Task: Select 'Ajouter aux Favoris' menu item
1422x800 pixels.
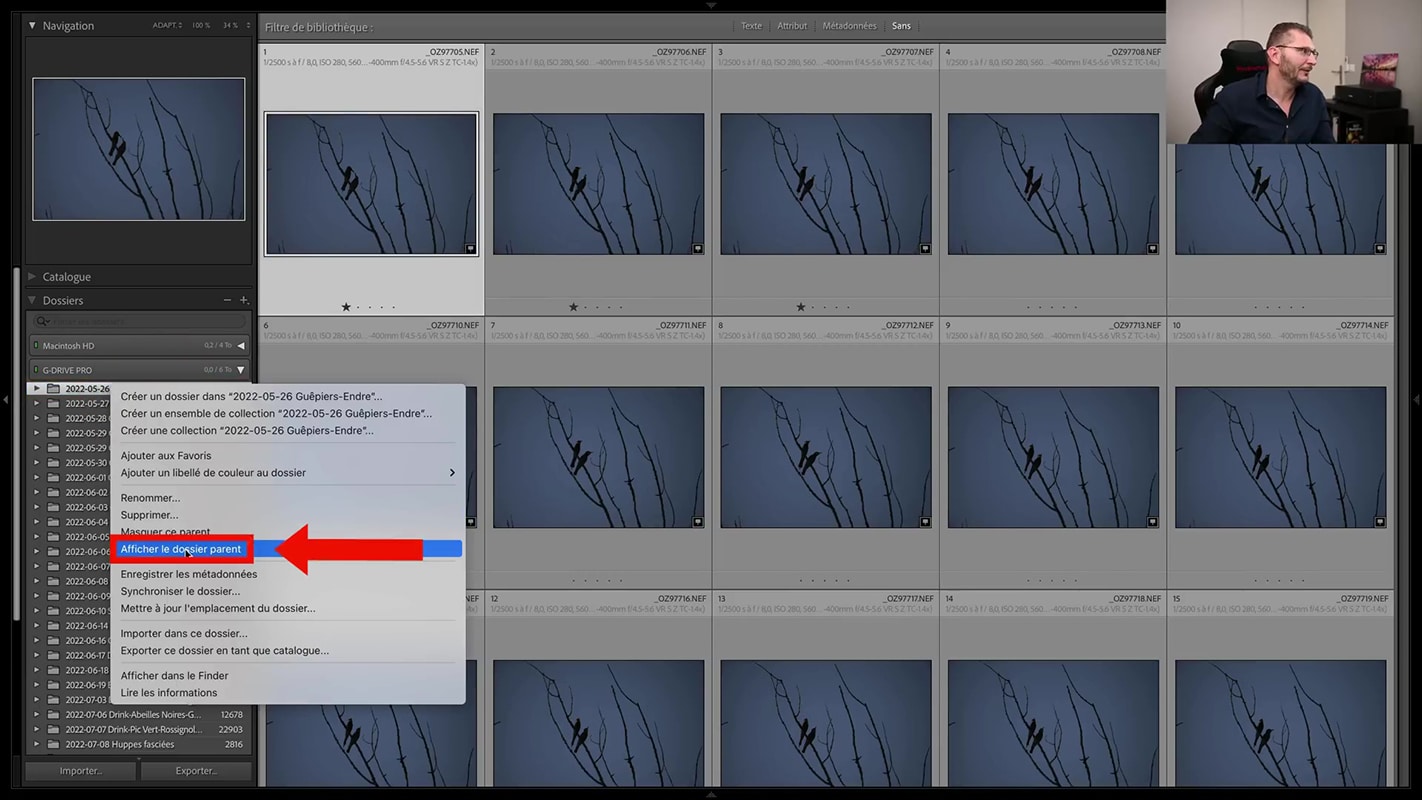Action: tap(166, 456)
